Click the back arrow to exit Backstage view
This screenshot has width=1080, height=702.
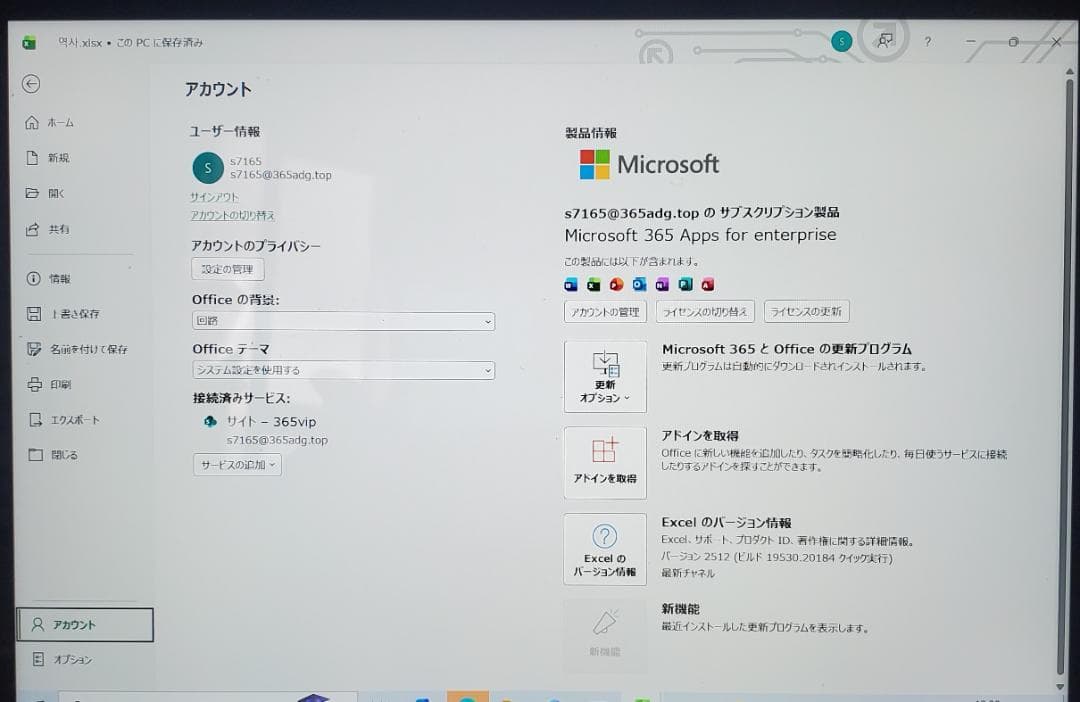31,84
